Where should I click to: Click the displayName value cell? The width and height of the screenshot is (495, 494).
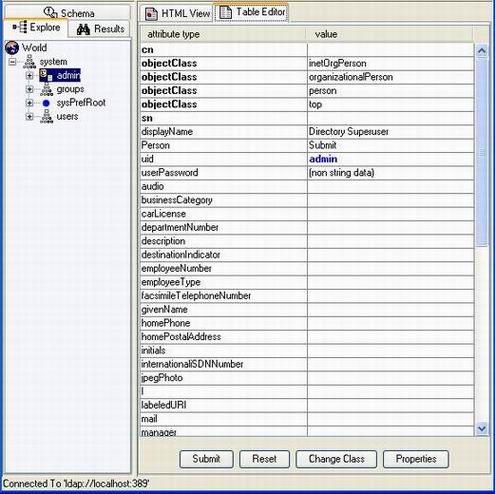390,132
